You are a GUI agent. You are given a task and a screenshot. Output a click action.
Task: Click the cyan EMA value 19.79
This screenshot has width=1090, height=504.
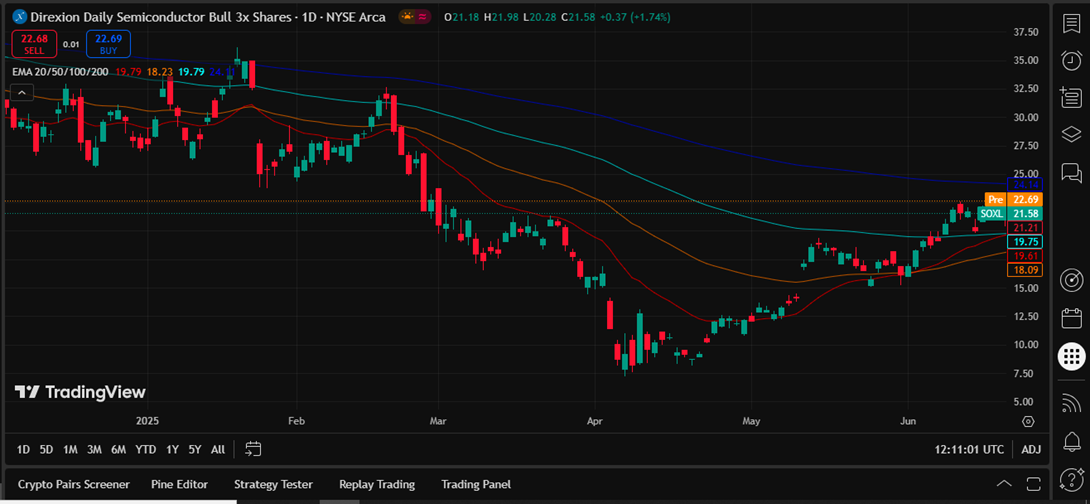tap(190, 72)
